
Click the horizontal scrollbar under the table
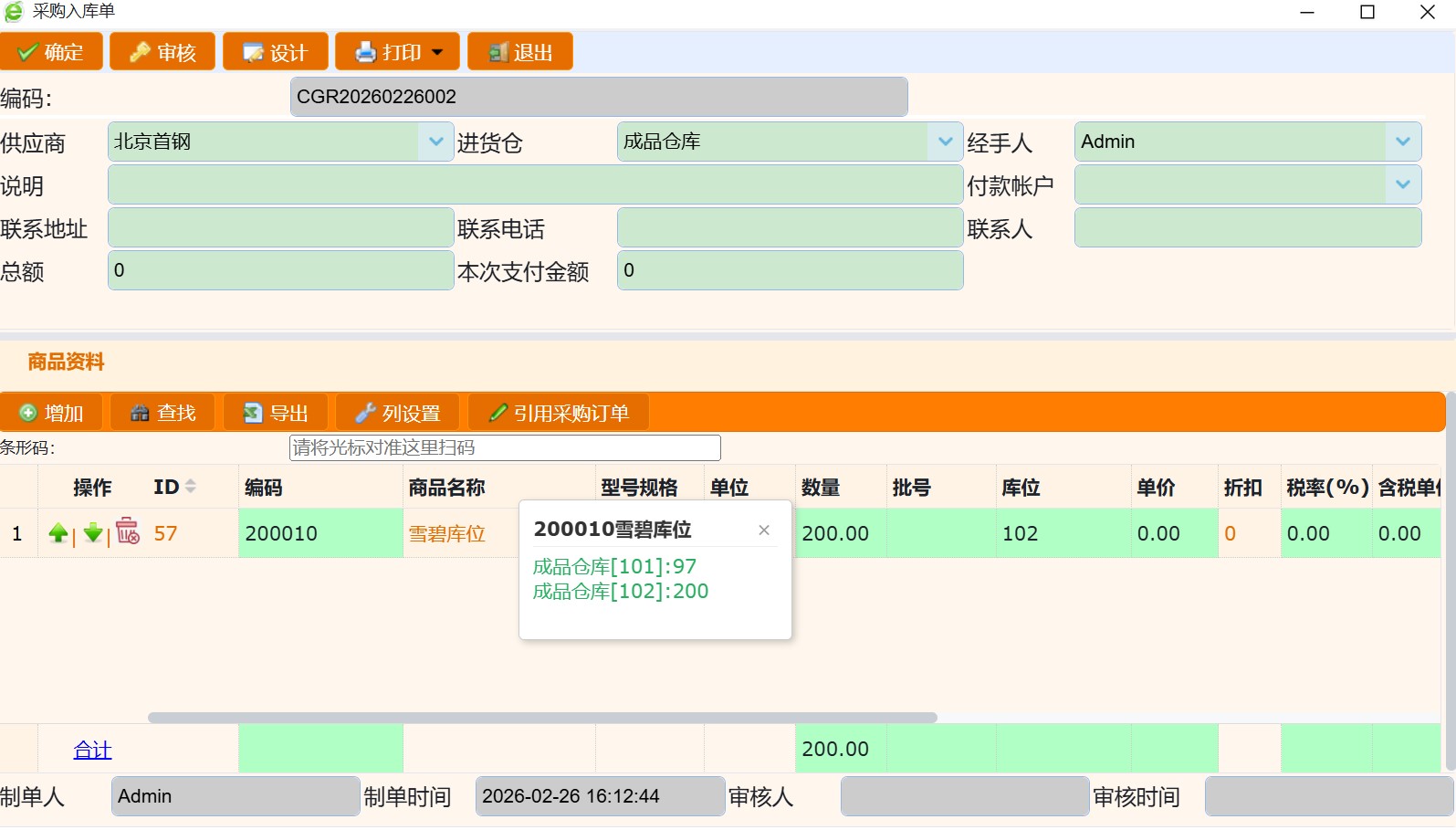click(542, 718)
